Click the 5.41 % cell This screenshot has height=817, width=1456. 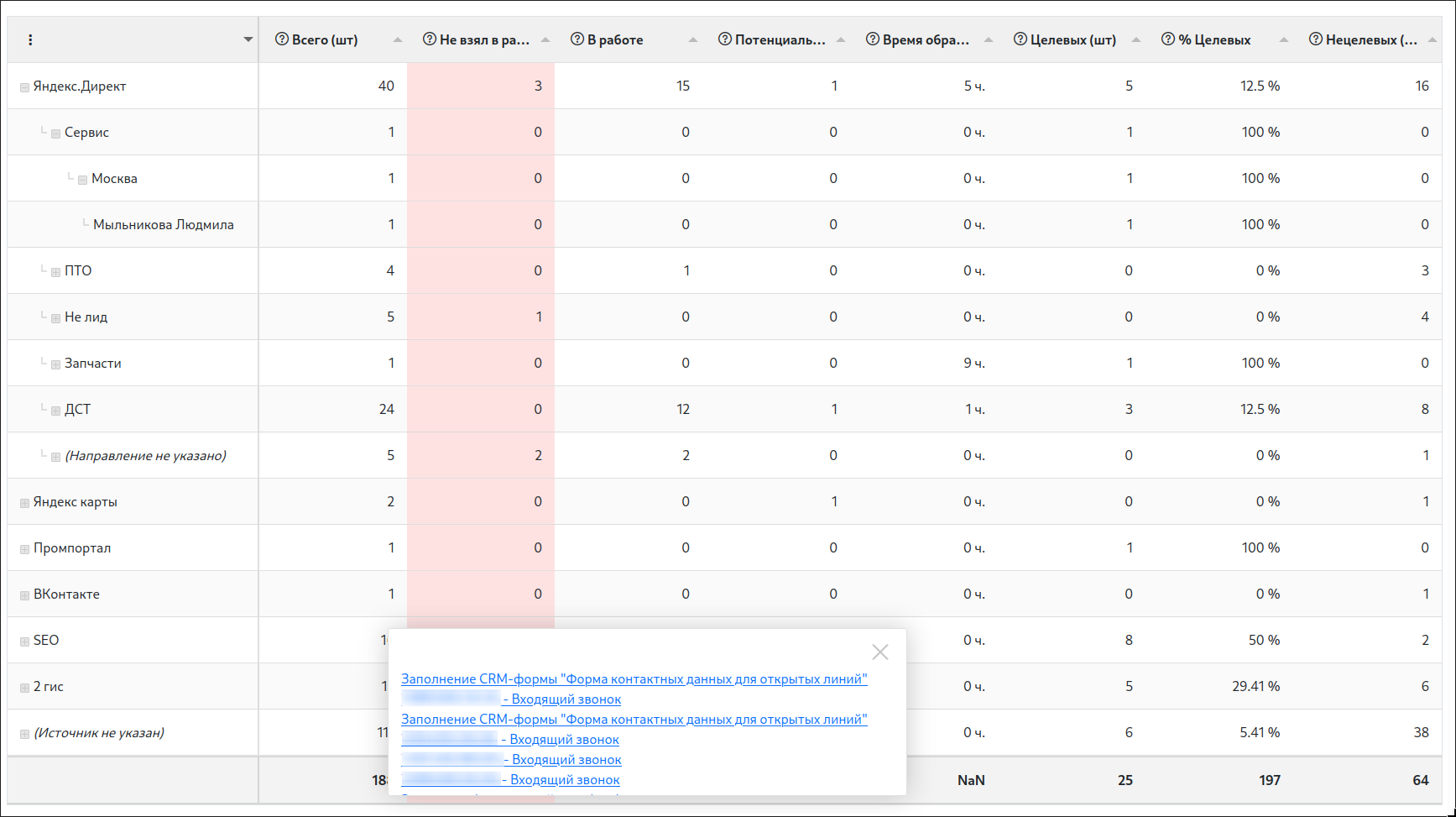[x=1260, y=732]
